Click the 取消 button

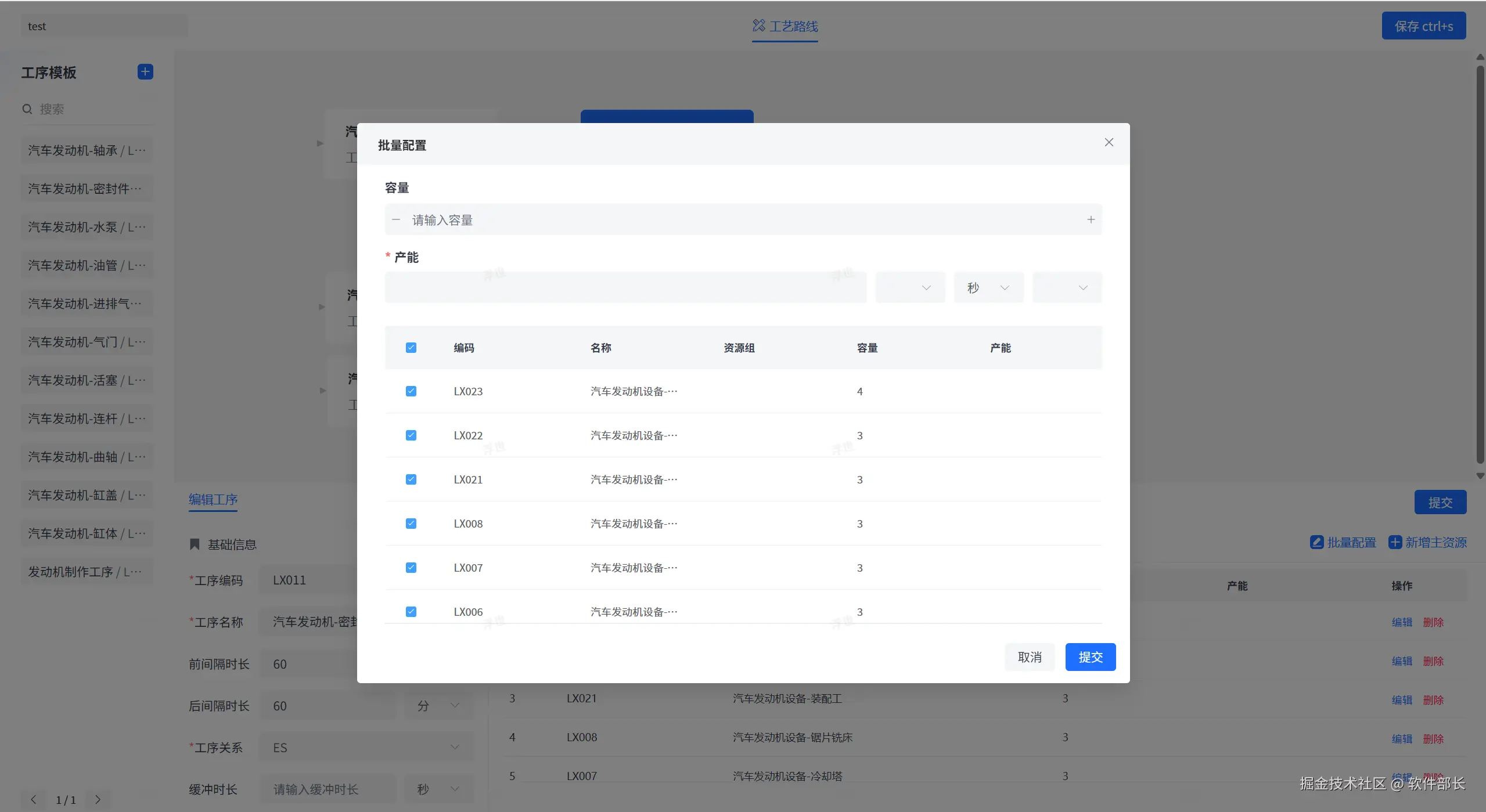(1030, 657)
